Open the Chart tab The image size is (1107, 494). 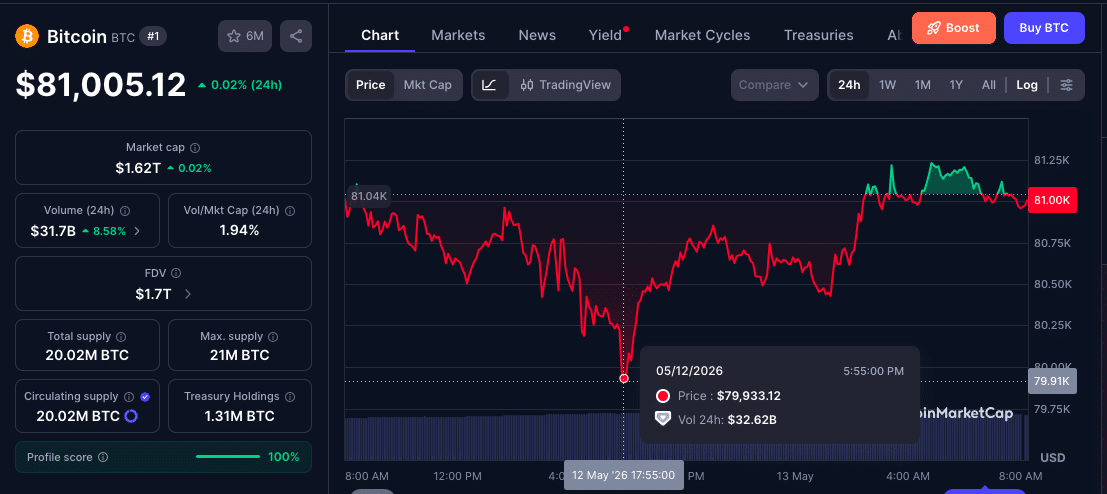pyautogui.click(x=380, y=35)
